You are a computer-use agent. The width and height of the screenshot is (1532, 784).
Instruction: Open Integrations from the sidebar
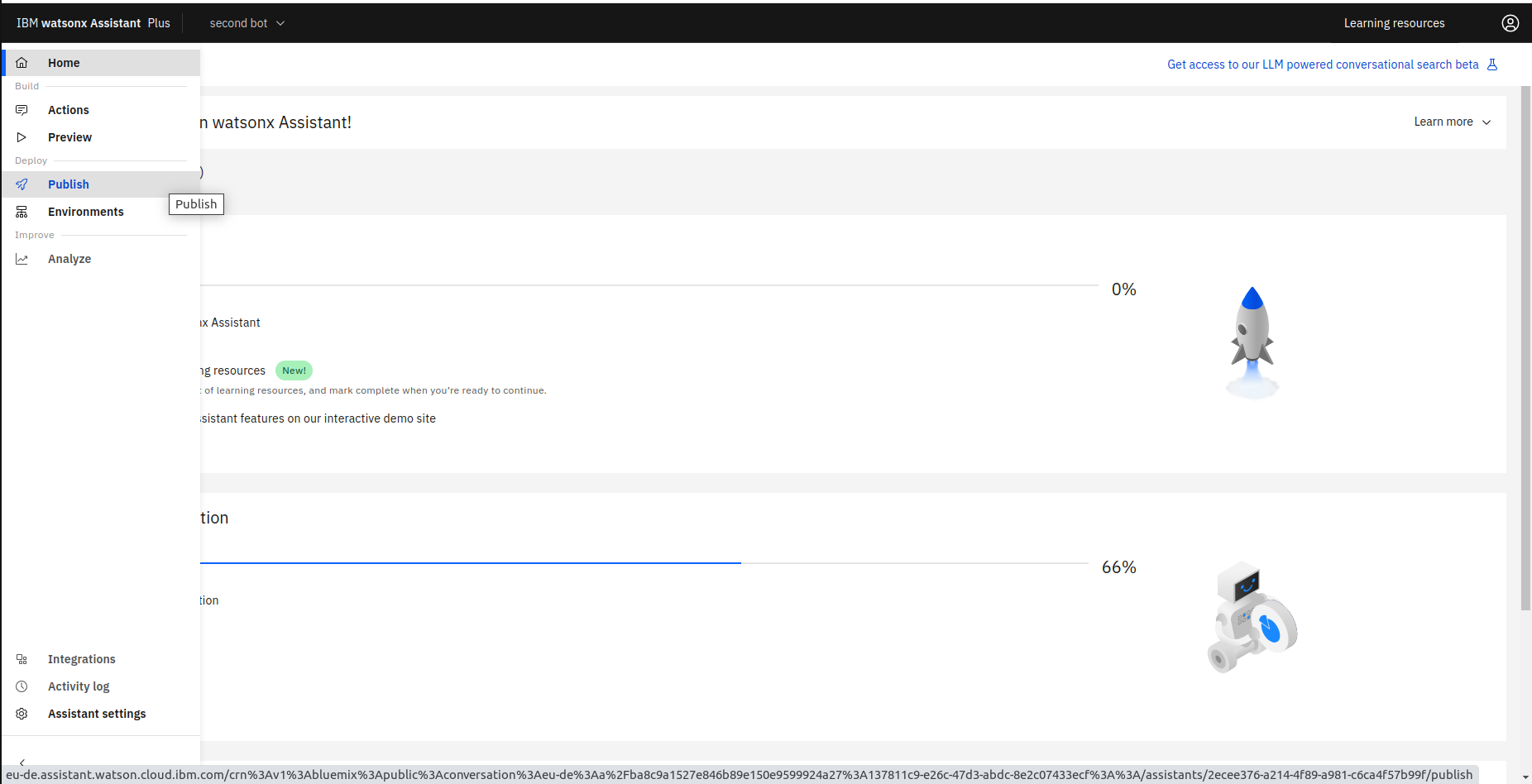(101, 659)
